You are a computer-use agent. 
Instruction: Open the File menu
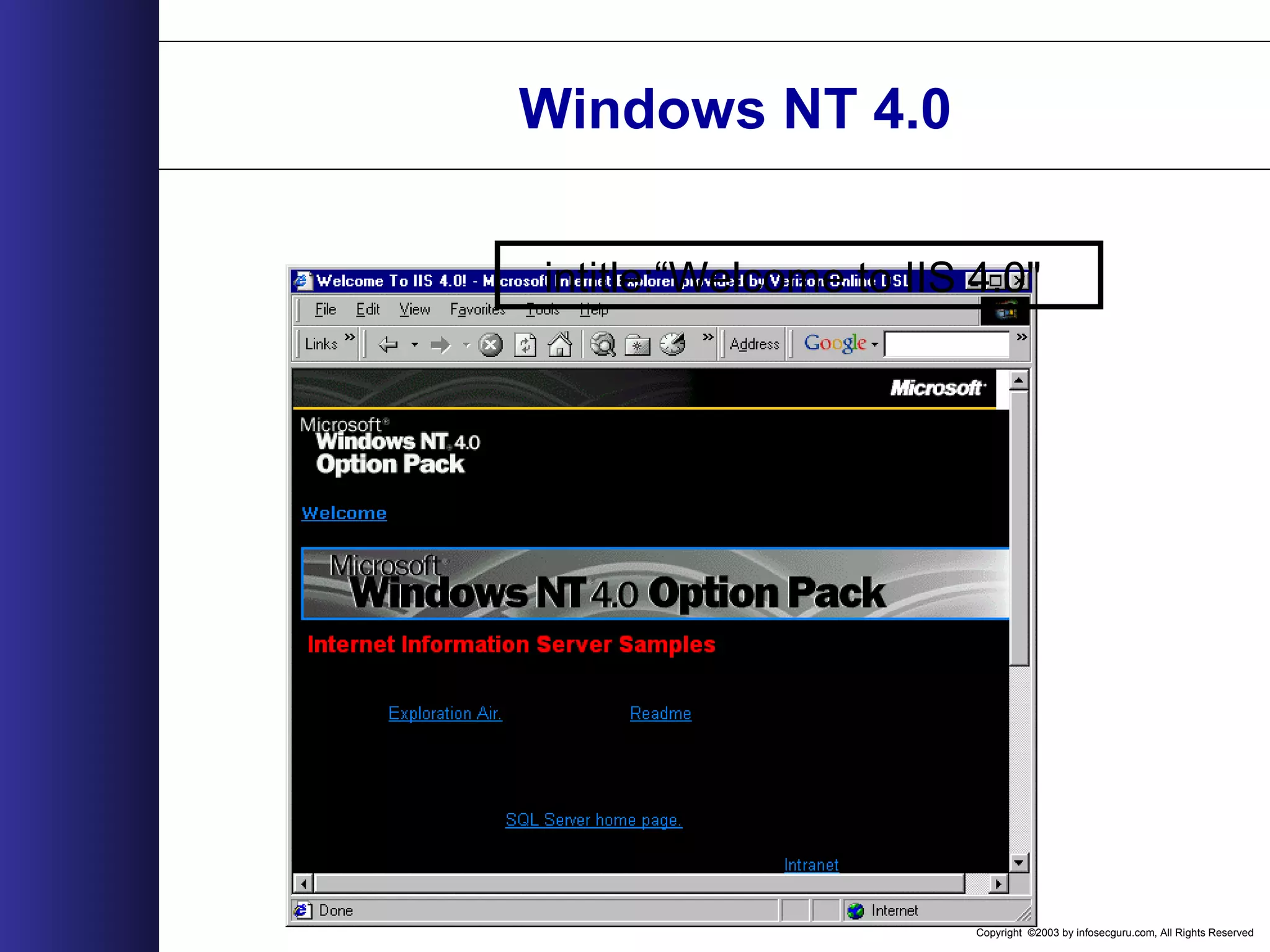[325, 309]
